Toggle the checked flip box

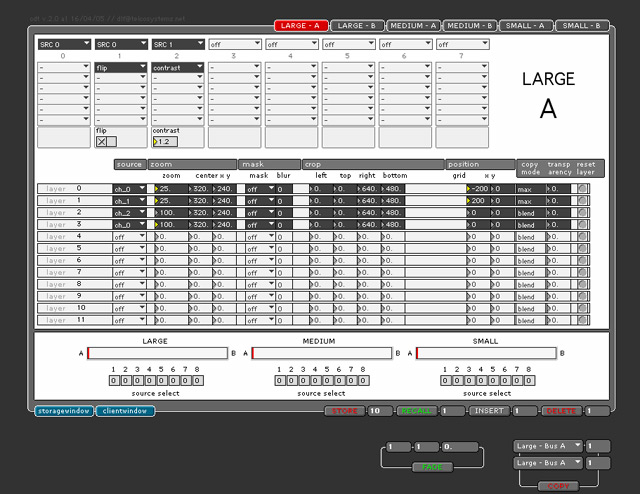[x=101, y=142]
